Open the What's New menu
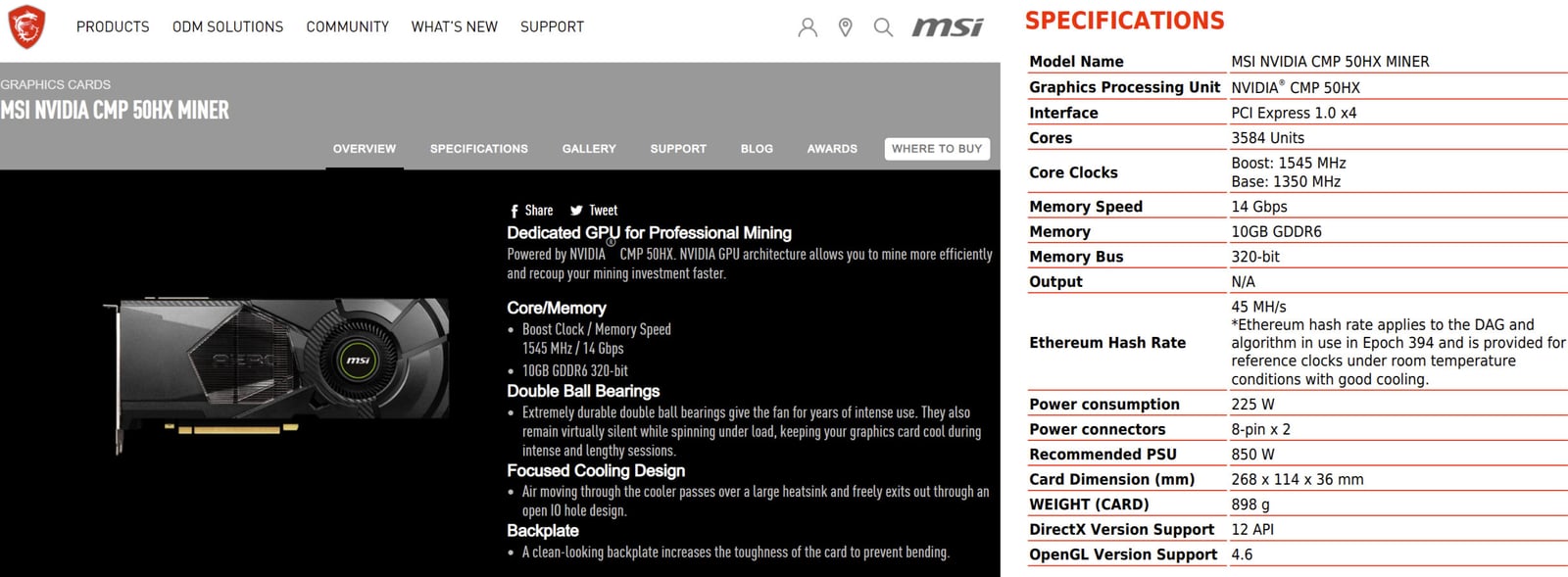The width and height of the screenshot is (1568, 577). (454, 27)
